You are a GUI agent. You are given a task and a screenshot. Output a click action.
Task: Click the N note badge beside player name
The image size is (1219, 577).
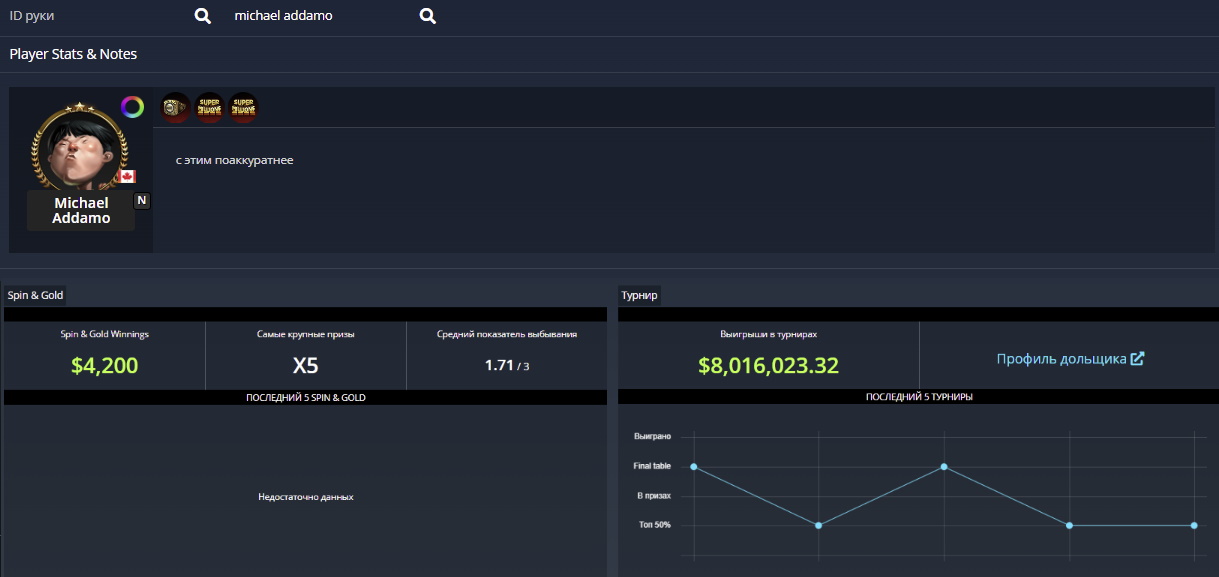coord(142,200)
